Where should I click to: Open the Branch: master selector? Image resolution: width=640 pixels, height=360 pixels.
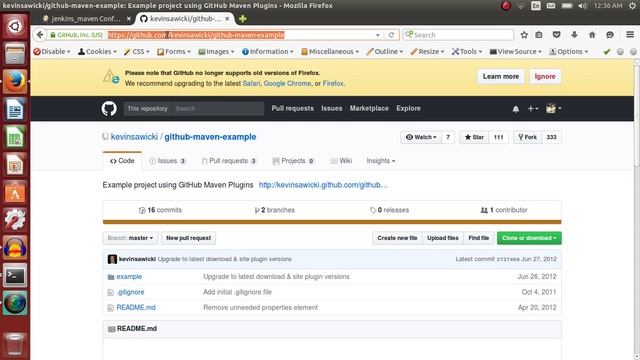130,238
